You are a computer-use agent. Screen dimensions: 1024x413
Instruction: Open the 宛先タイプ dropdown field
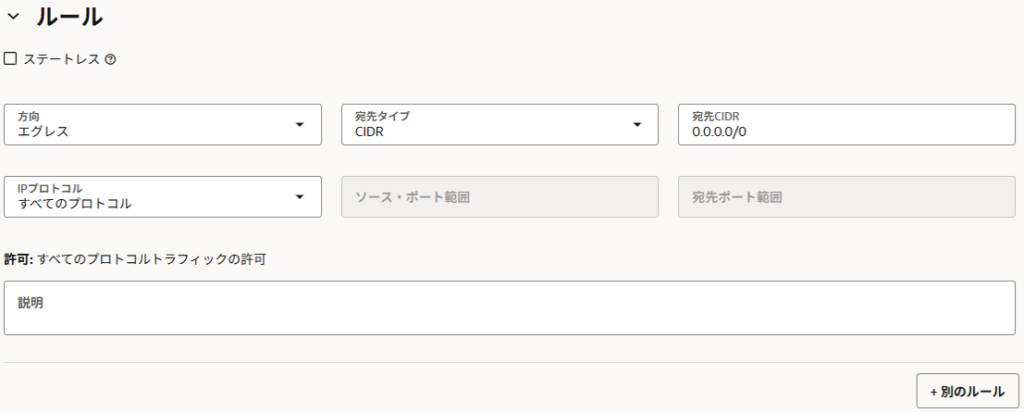point(486,124)
